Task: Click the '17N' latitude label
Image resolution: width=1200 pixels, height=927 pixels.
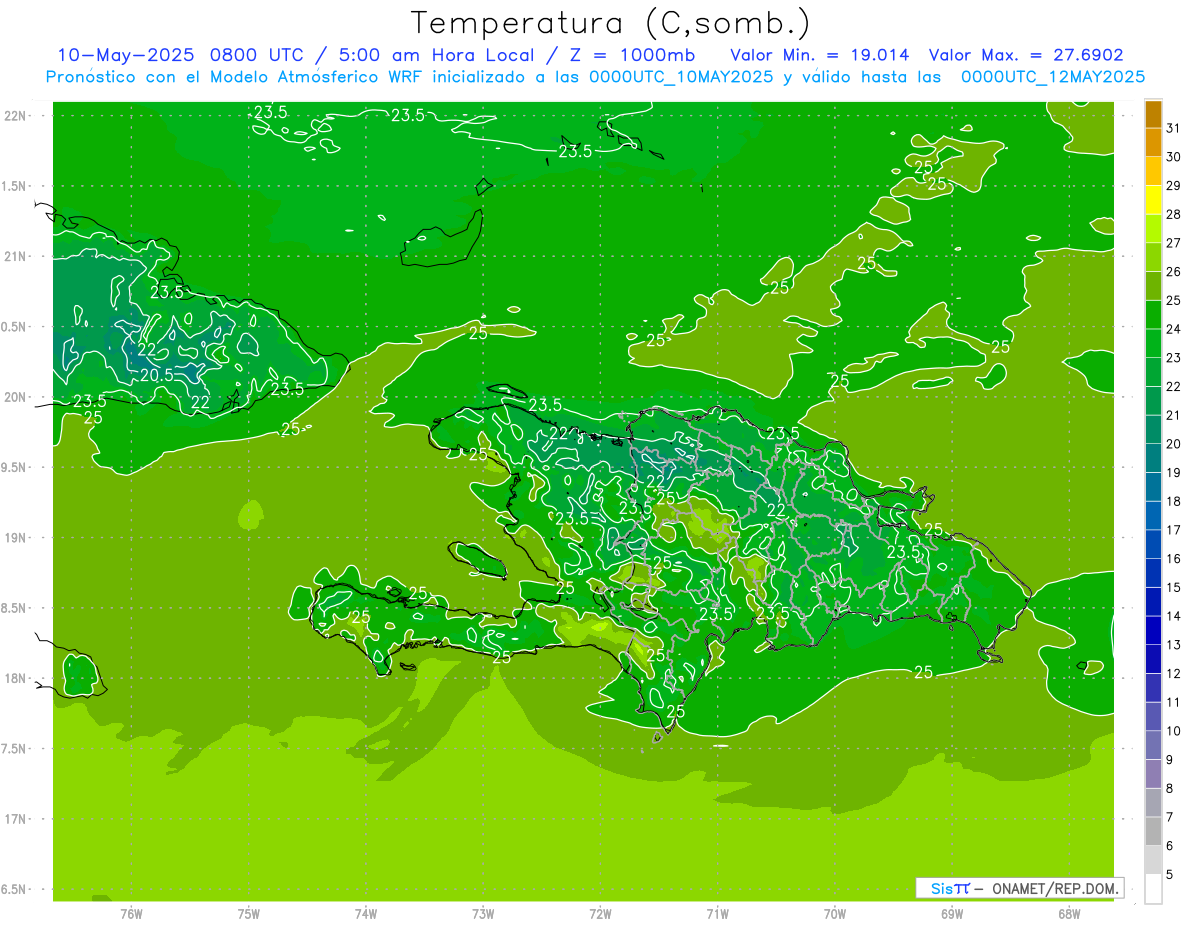Action: (16, 819)
